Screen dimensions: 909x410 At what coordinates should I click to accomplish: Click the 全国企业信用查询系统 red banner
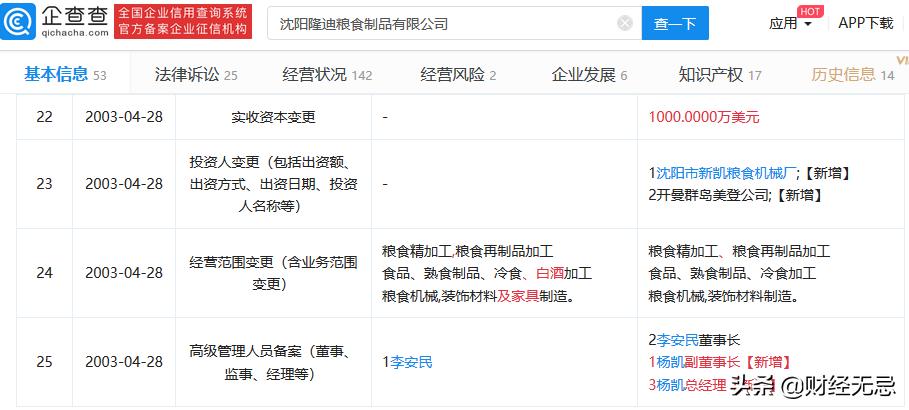coord(183,21)
